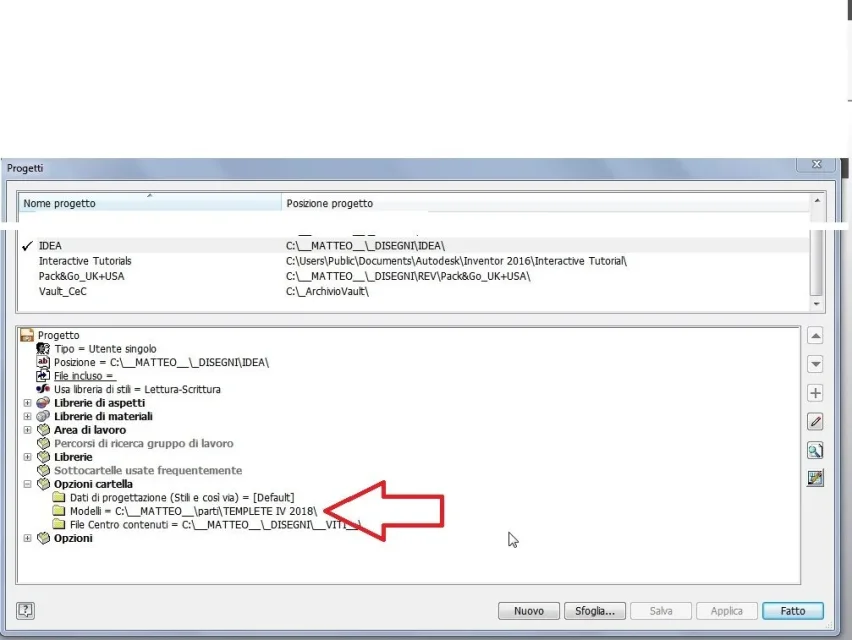The height and width of the screenshot is (640, 852).
Task: Click the Opzioni node folder icon
Action: click(43, 538)
